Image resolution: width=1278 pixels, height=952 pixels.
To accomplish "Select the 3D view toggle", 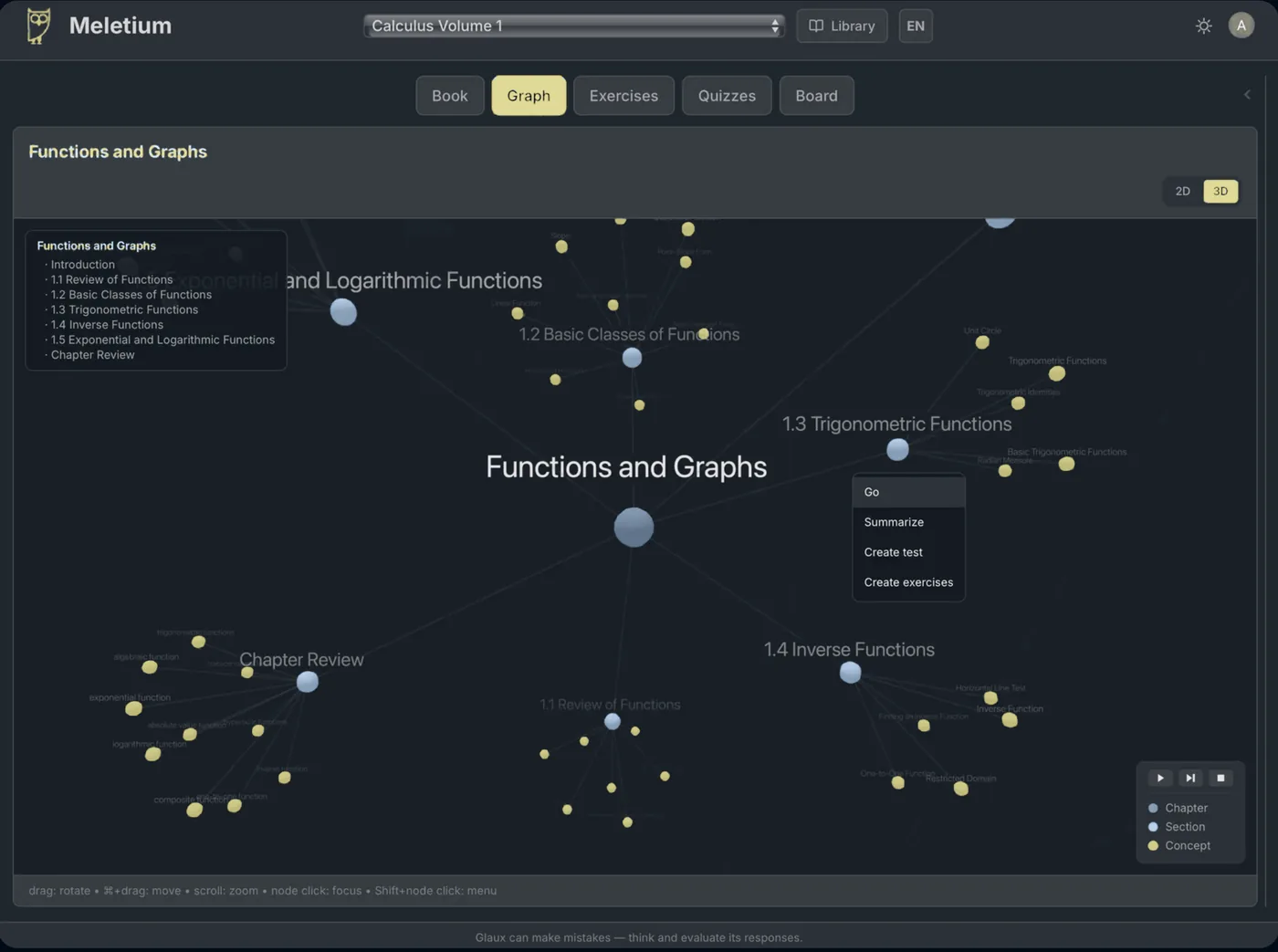I will tap(1220, 191).
